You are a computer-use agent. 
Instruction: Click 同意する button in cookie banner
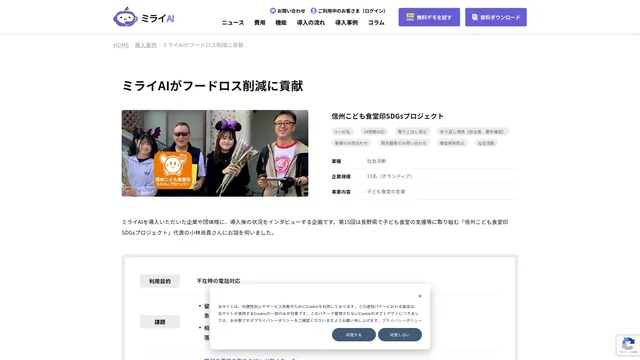click(354, 335)
